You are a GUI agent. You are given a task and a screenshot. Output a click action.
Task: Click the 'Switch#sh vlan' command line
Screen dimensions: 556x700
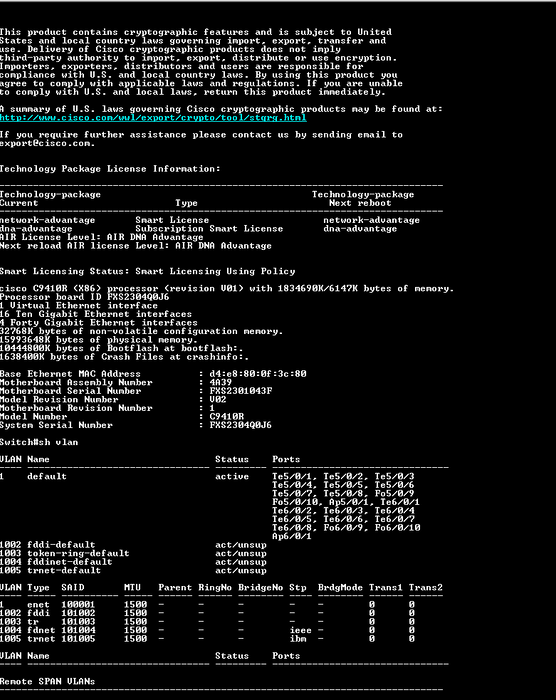[39, 442]
